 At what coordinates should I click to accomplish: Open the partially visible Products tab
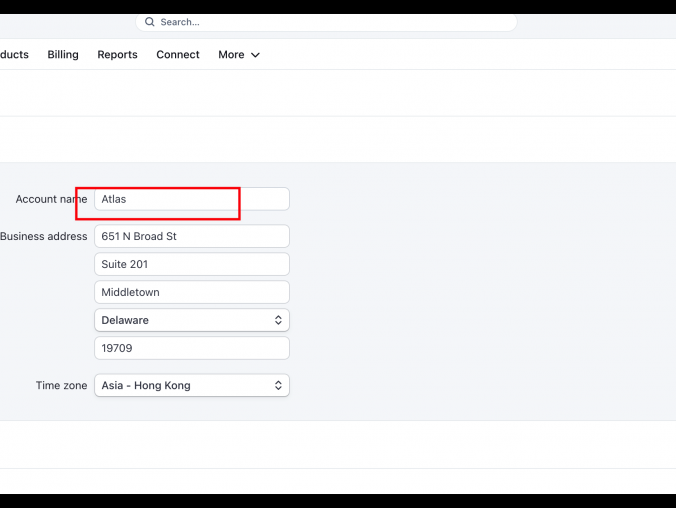[14, 55]
